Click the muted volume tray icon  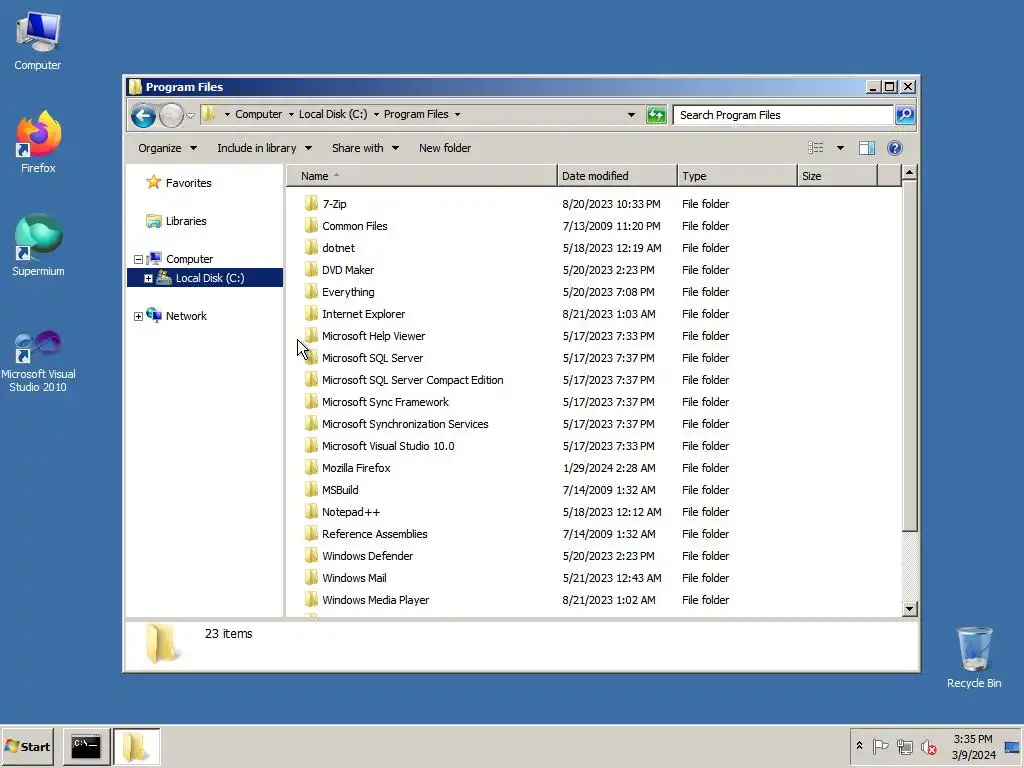(928, 746)
